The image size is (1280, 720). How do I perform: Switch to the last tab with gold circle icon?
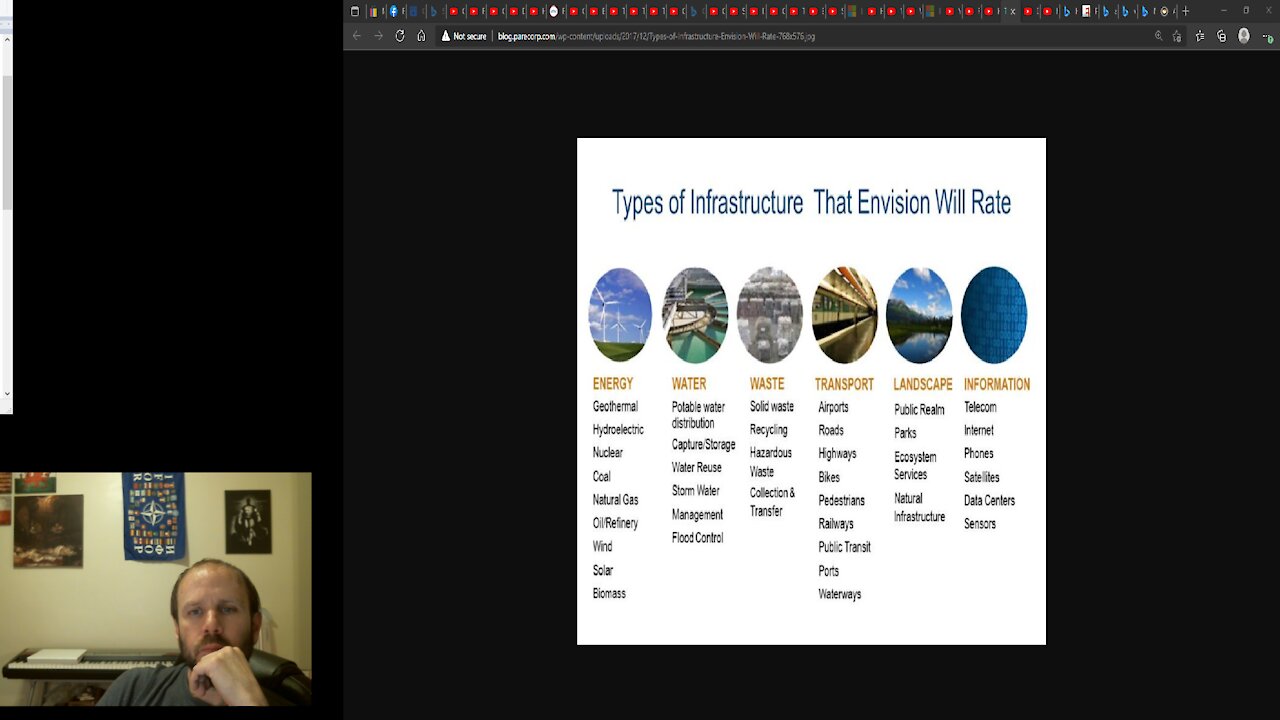point(1164,11)
